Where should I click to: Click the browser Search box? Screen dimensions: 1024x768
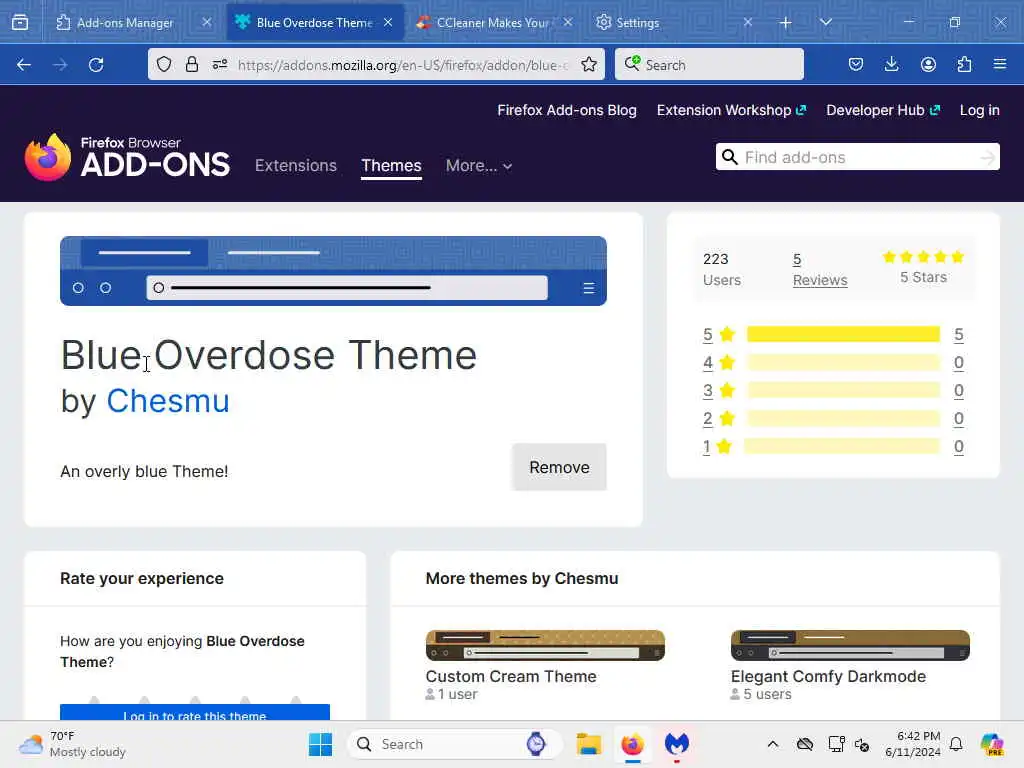709,65
